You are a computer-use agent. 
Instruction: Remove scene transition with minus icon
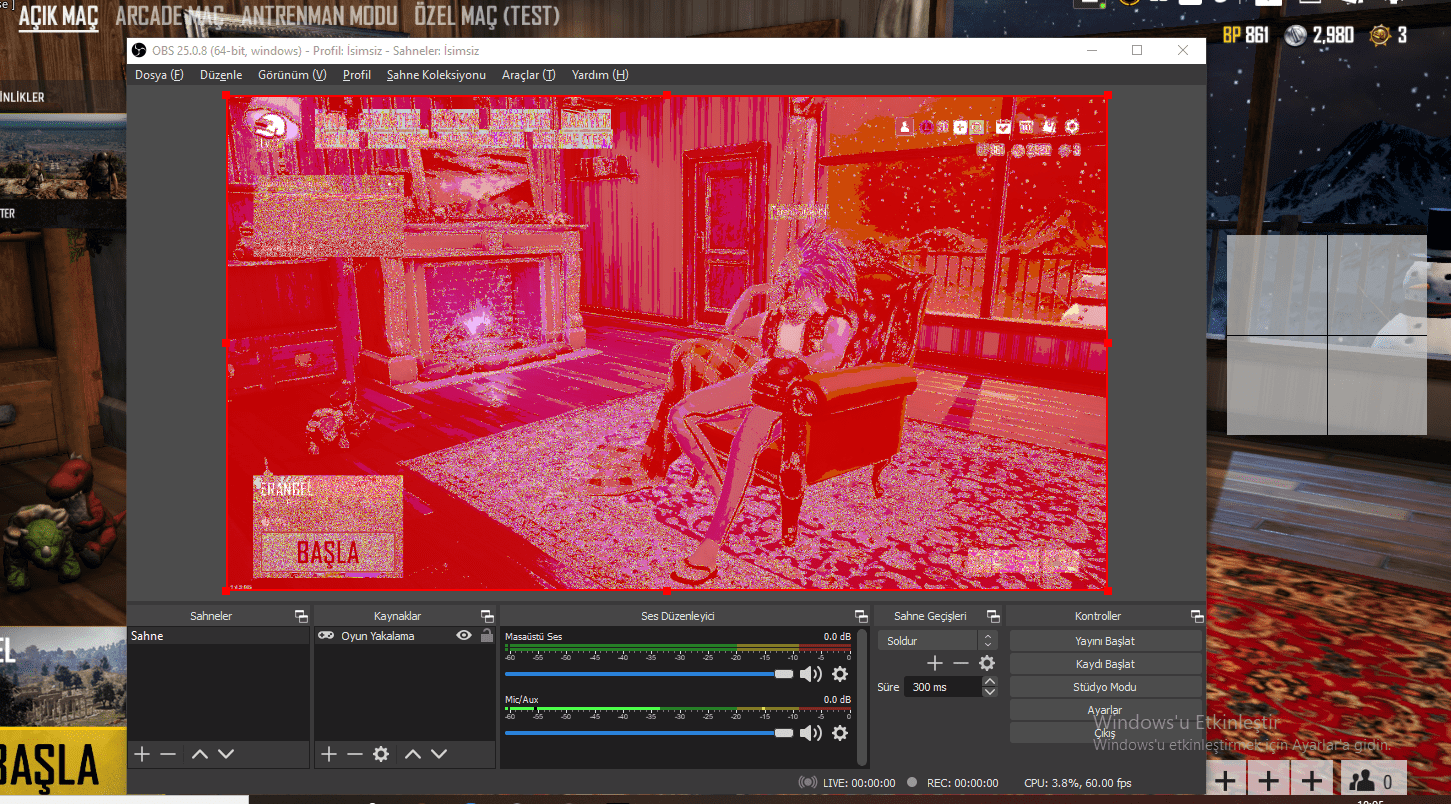[x=961, y=663]
